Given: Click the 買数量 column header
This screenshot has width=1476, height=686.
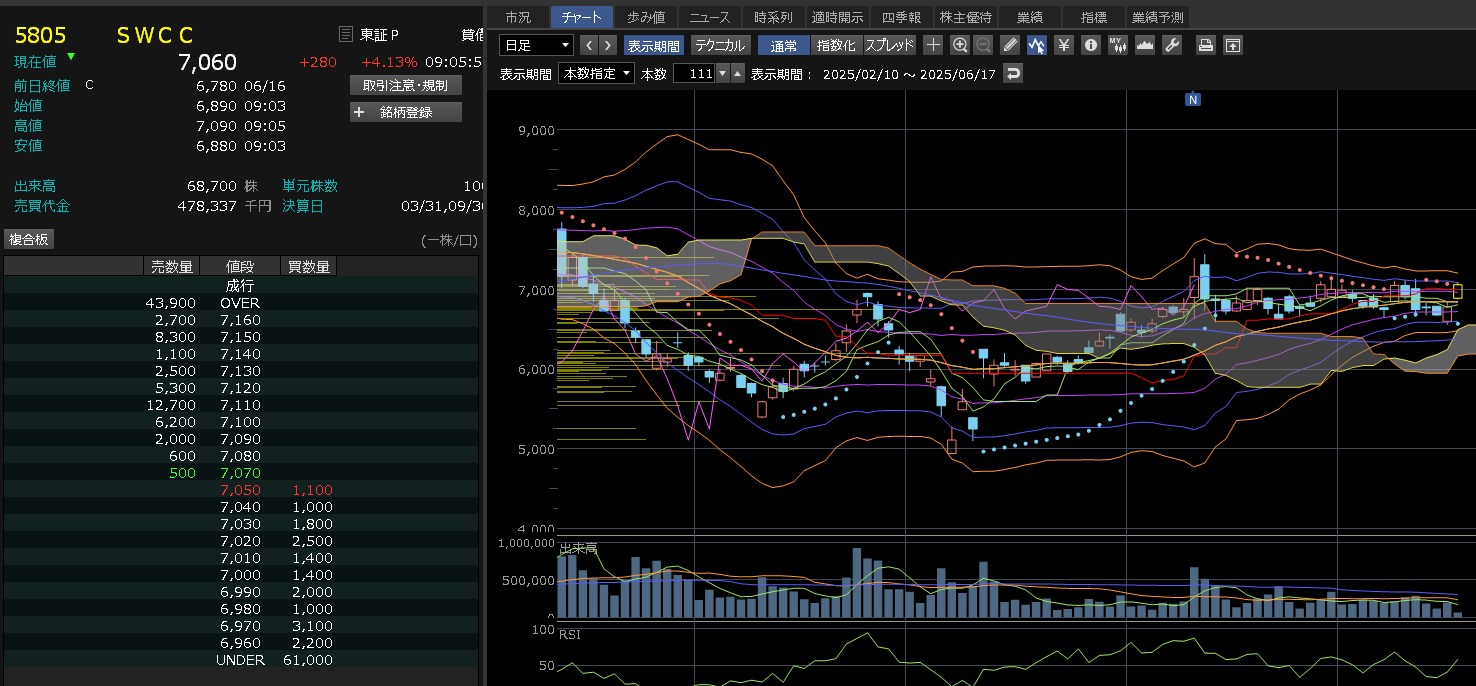Looking at the screenshot, I should 308,266.
